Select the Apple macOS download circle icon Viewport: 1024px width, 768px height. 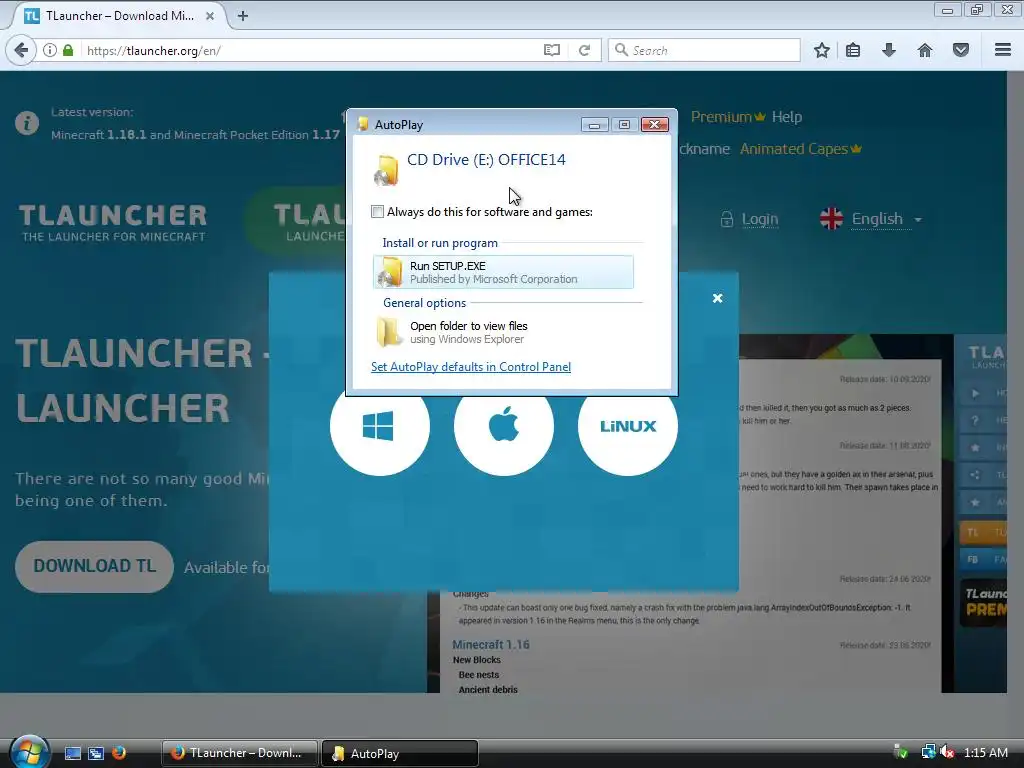pos(504,426)
